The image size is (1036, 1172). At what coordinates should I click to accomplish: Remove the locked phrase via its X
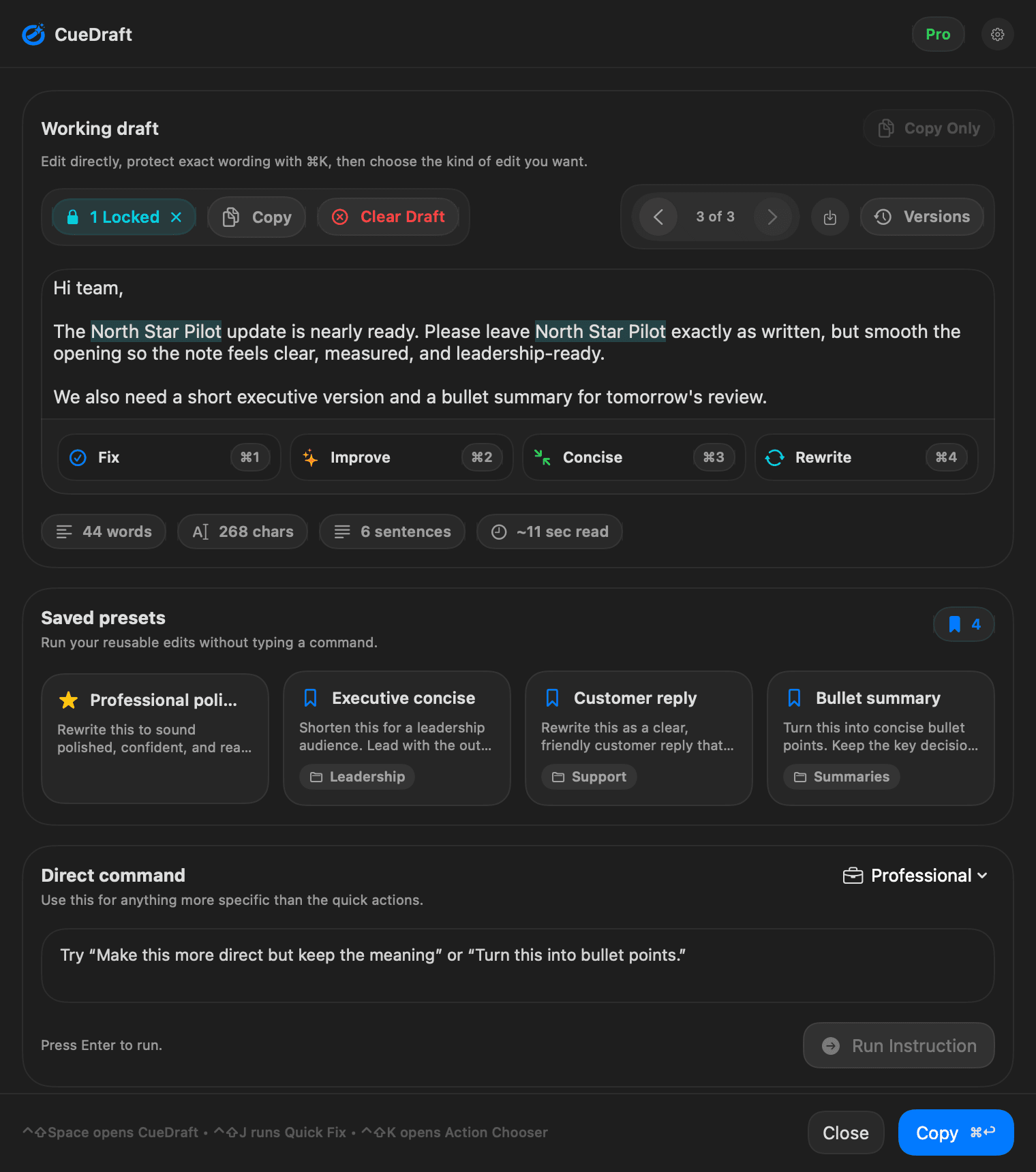tap(176, 217)
